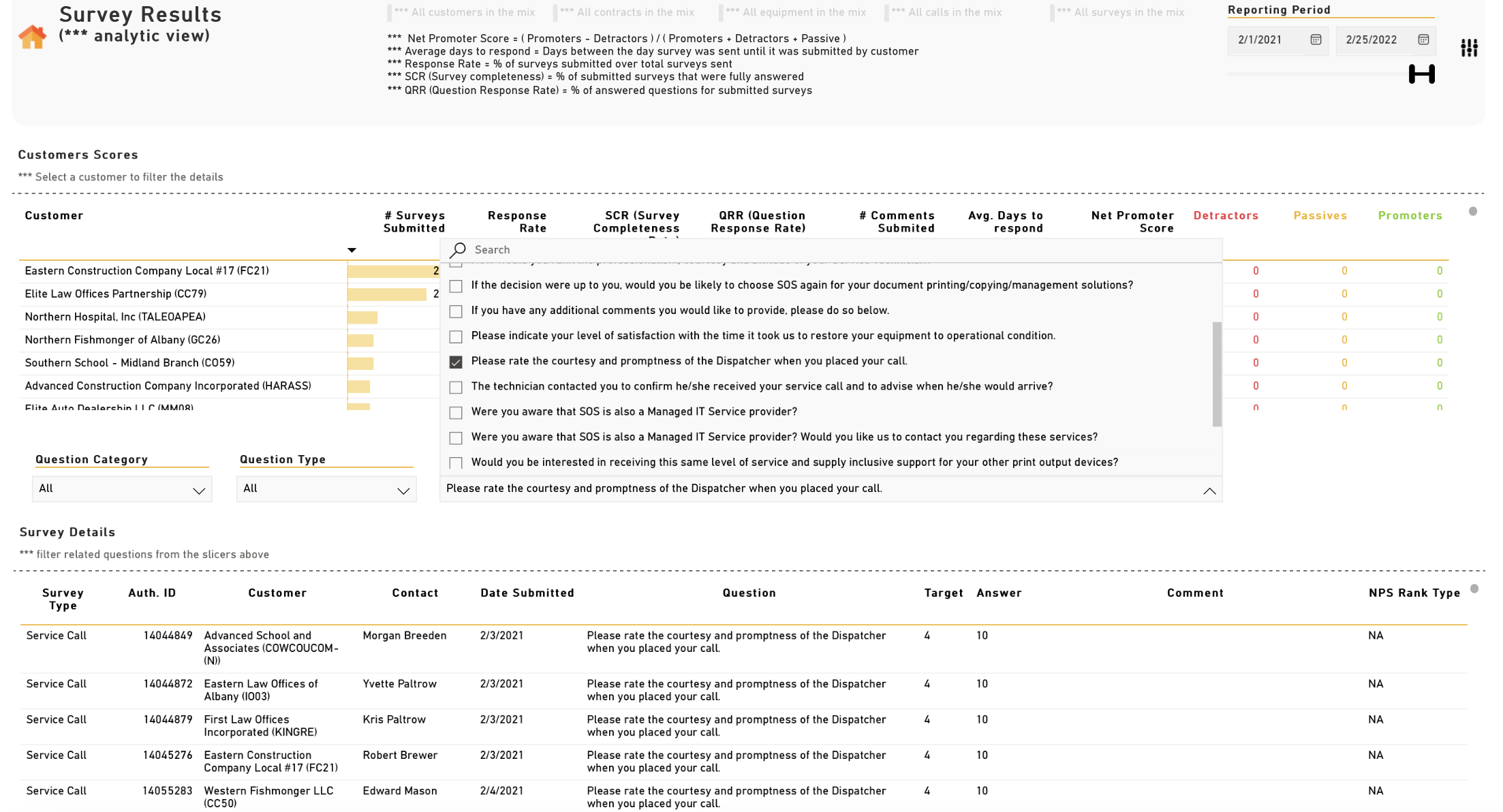Click the 'All calls in the mix' label
Image resolution: width=1503 pixels, height=812 pixels.
click(946, 12)
